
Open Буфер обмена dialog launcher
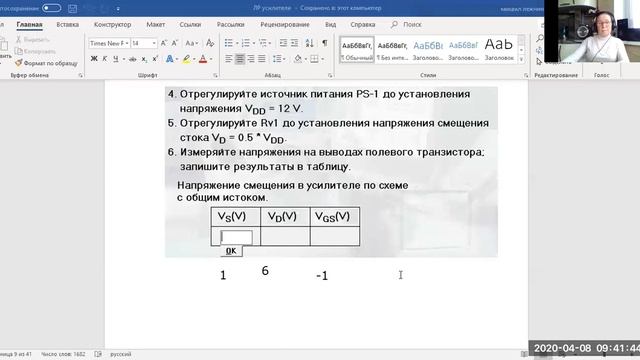[80, 75]
